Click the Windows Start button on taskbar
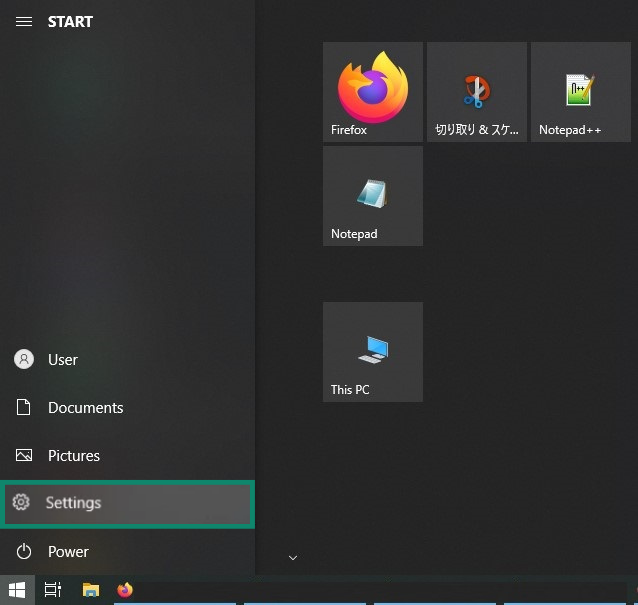 pyautogui.click(x=17, y=590)
